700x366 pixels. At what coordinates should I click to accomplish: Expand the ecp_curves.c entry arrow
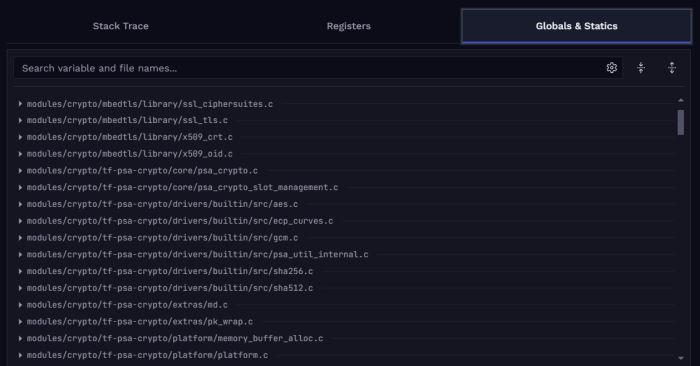(20, 221)
